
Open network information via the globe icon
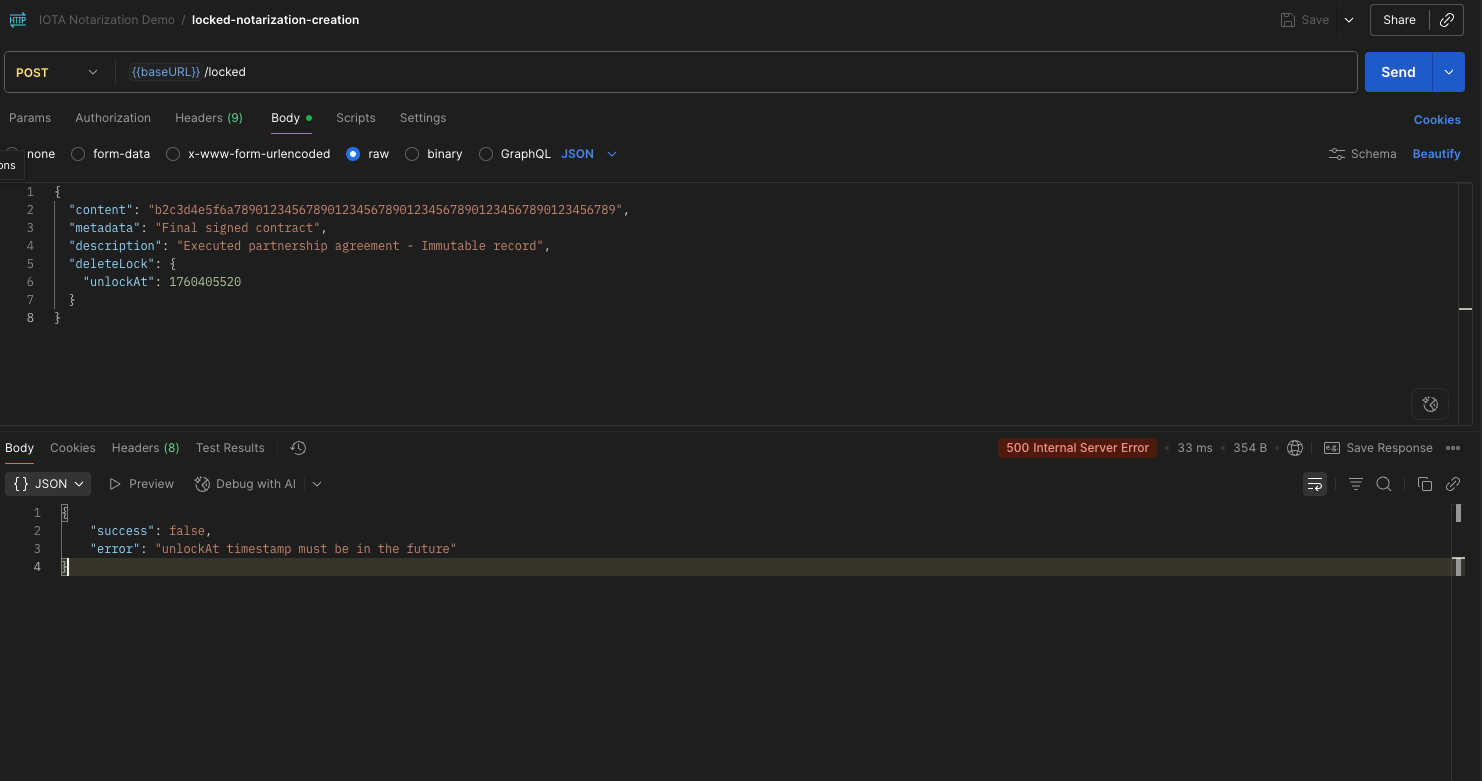tap(1295, 448)
